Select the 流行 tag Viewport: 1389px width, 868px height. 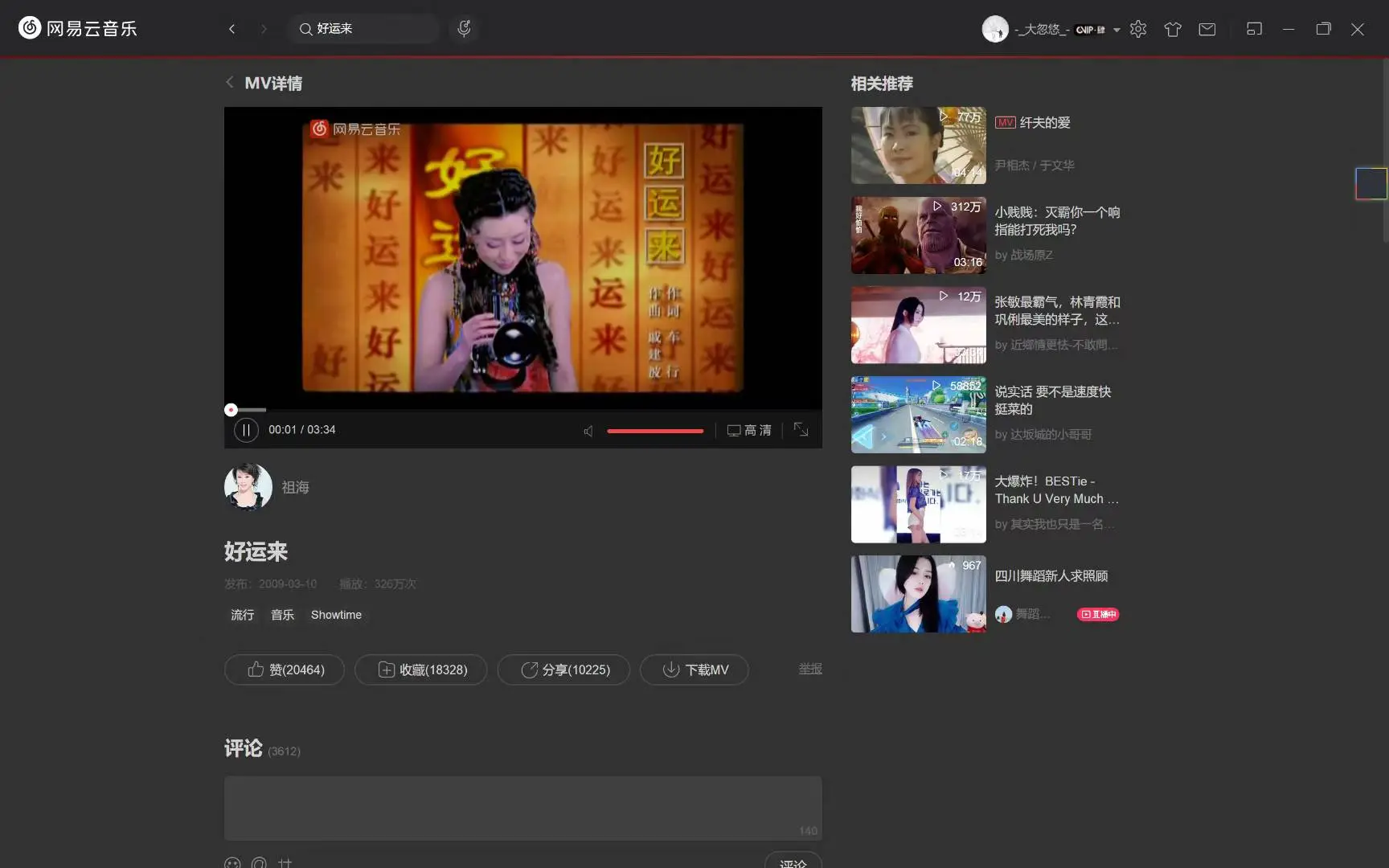(x=242, y=615)
